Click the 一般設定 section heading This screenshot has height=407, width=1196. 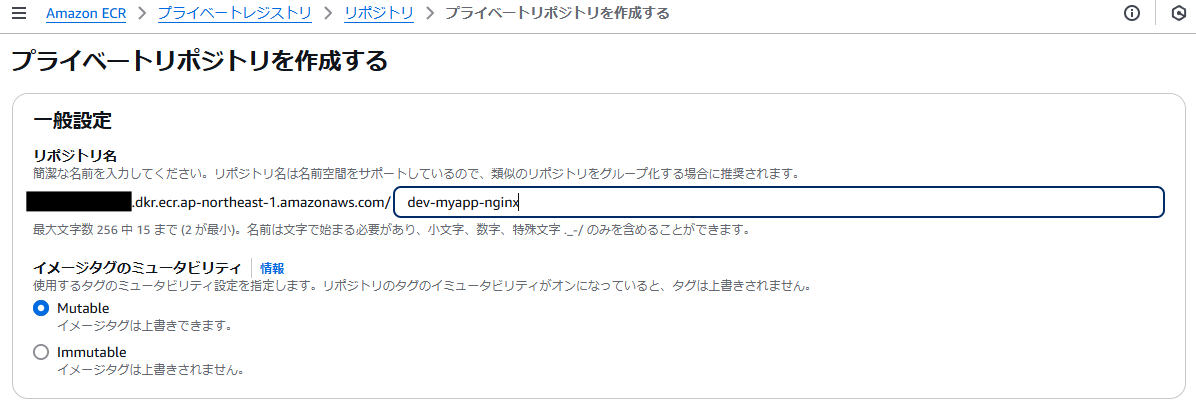pyautogui.click(x=73, y=120)
